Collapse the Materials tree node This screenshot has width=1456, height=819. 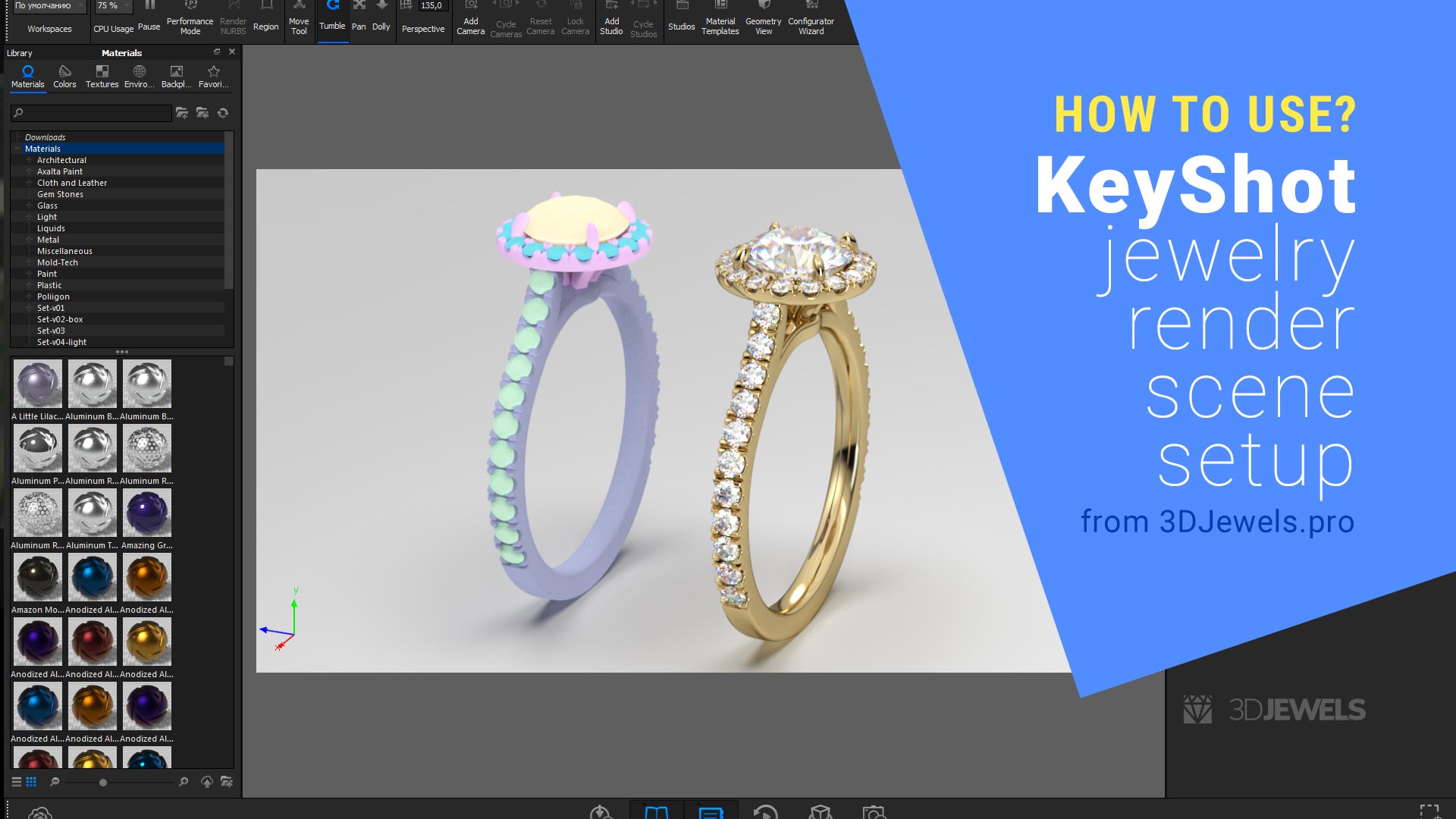coord(17,149)
